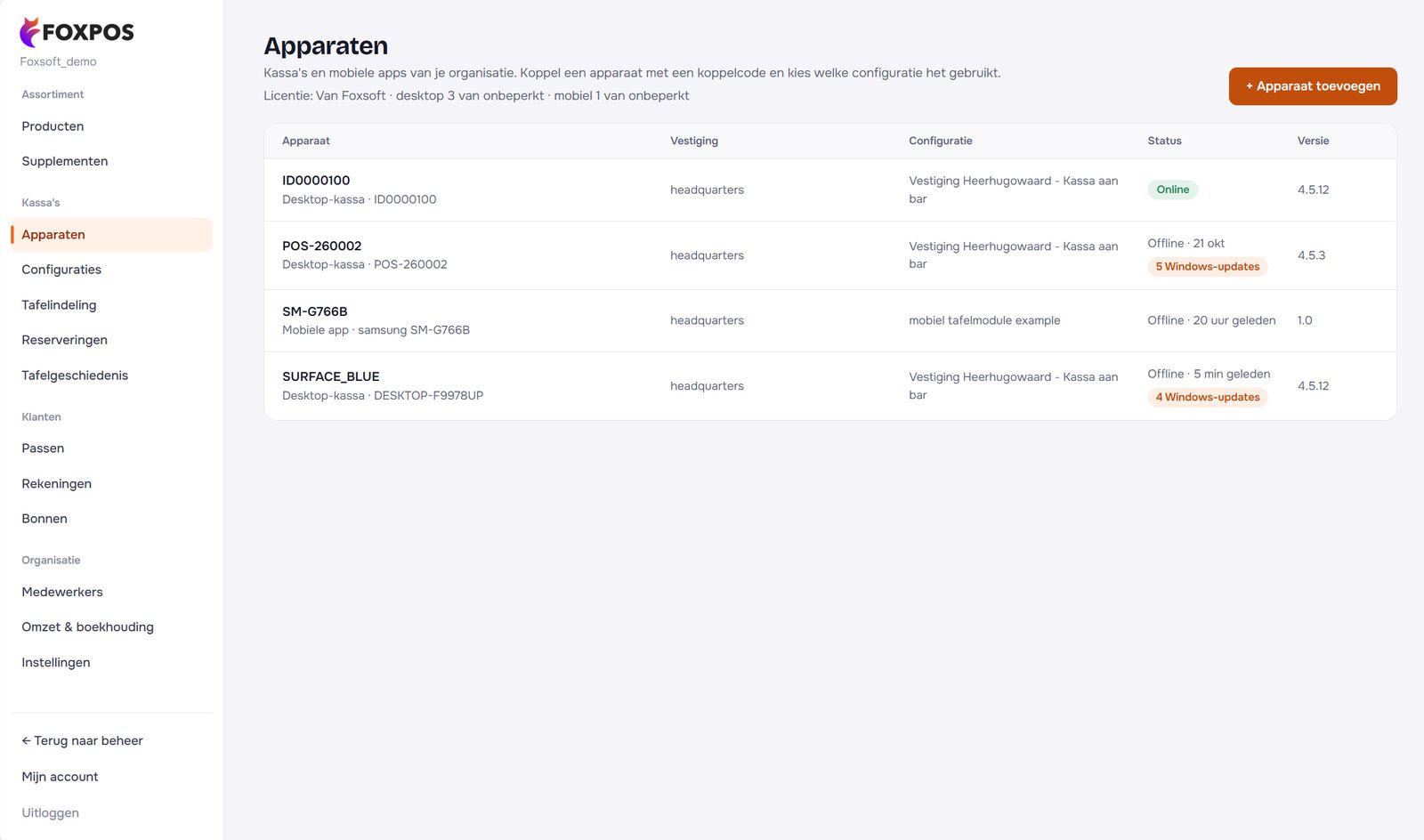Click Terug naar beheer link

click(82, 741)
